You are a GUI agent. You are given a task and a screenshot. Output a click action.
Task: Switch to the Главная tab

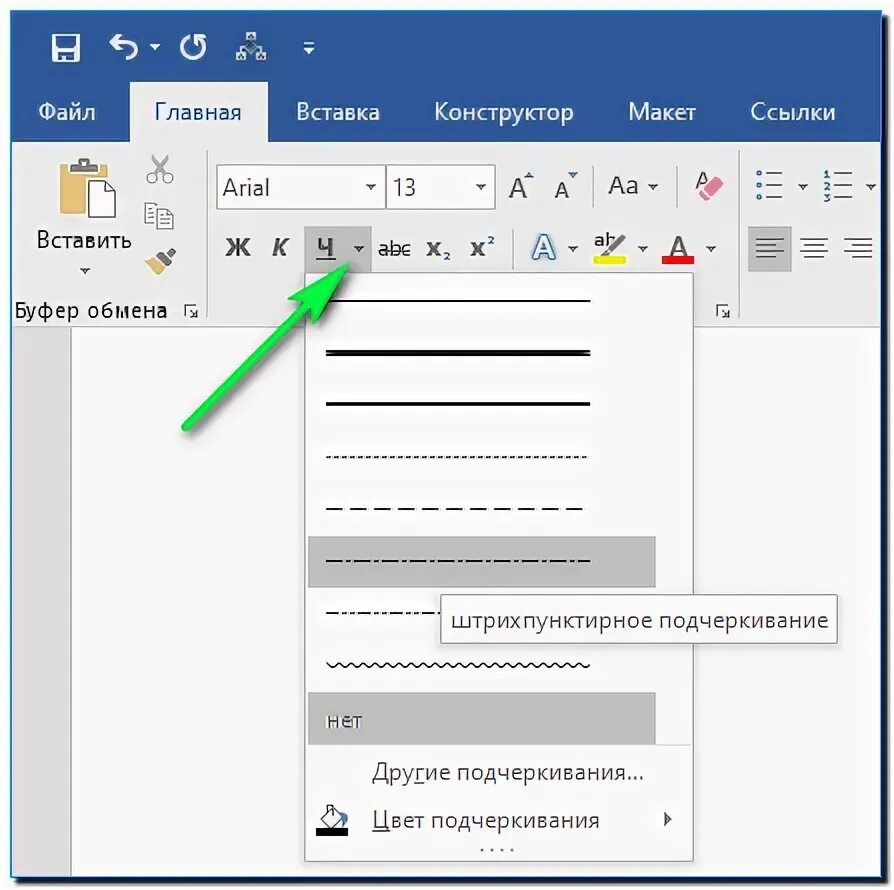pyautogui.click(x=198, y=112)
